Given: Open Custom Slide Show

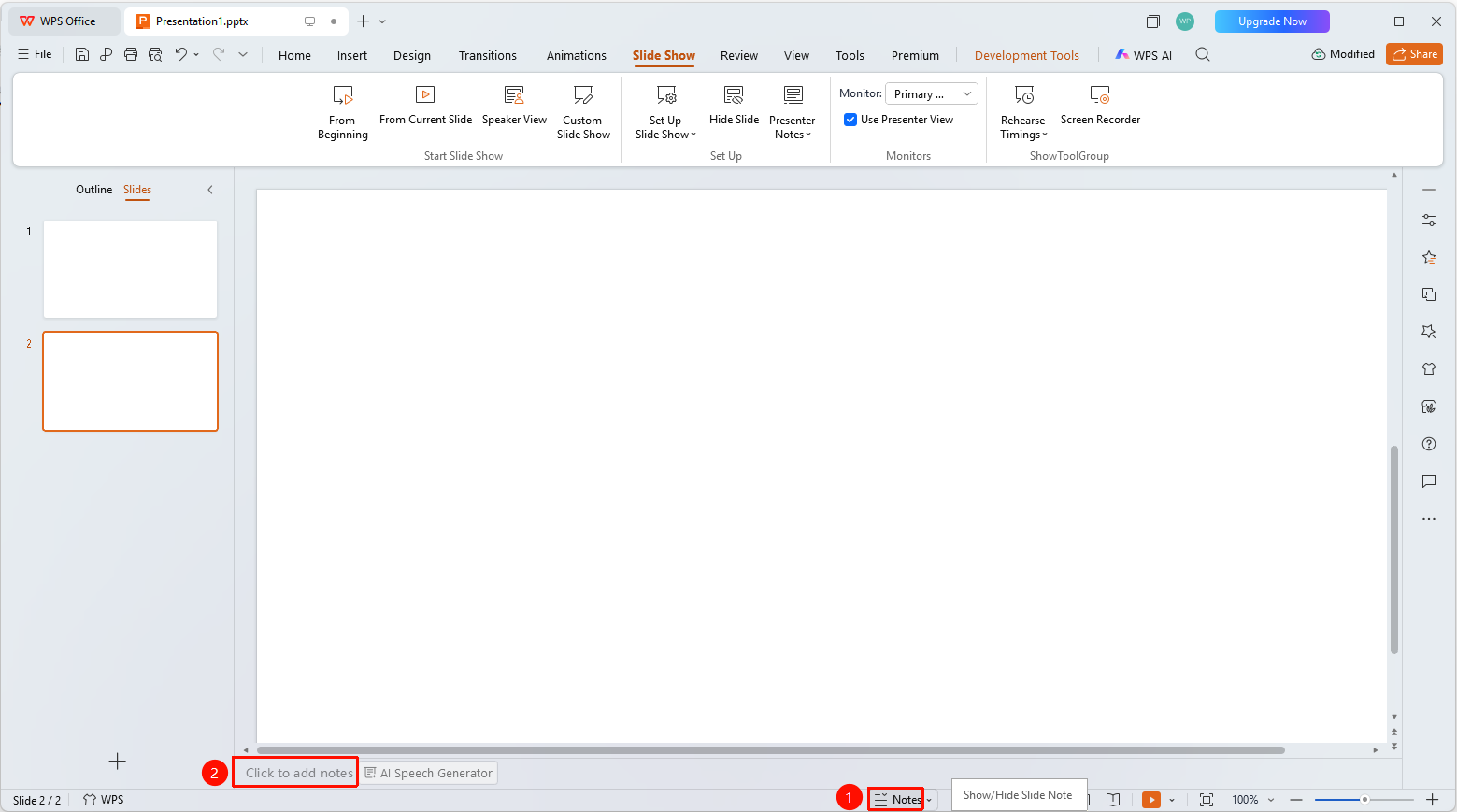Looking at the screenshot, I should click(583, 112).
